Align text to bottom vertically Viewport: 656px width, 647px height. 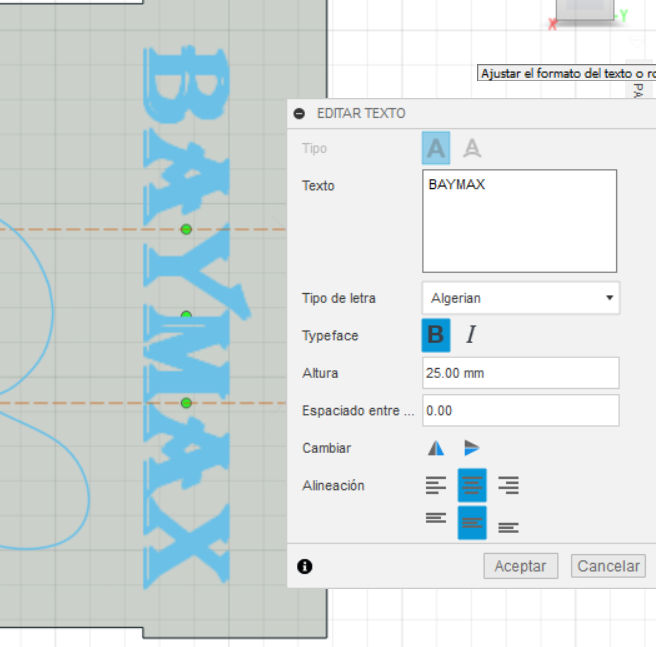[x=508, y=527]
